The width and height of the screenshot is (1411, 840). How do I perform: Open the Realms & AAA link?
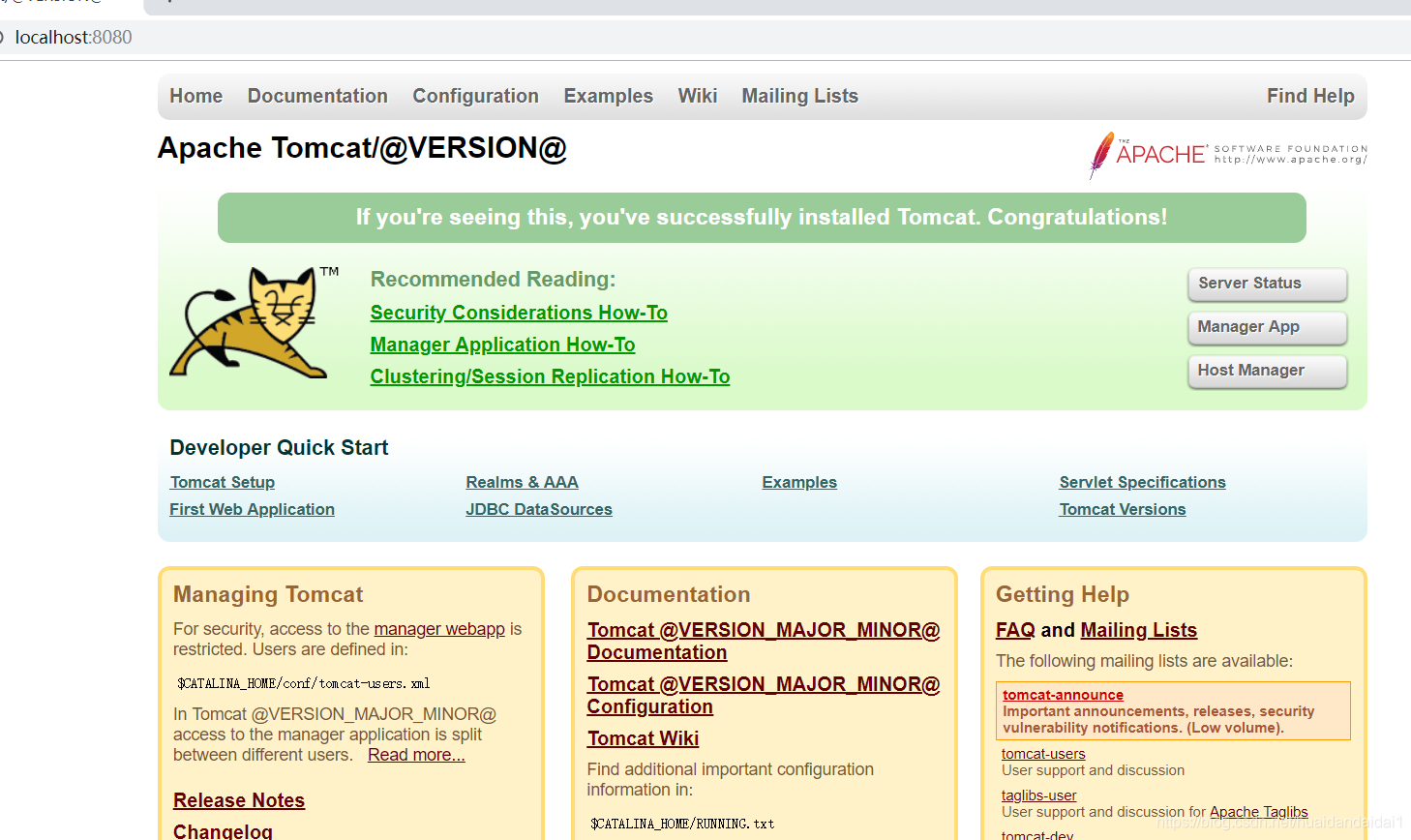(522, 482)
